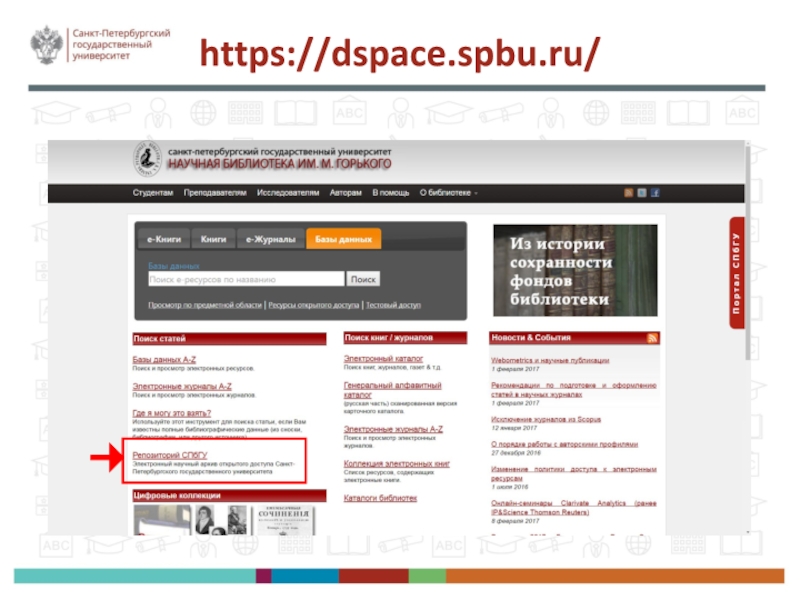Screen dimensions: 800x600
Task: Click portraits digital collection thumbnail
Action: click(x=221, y=520)
